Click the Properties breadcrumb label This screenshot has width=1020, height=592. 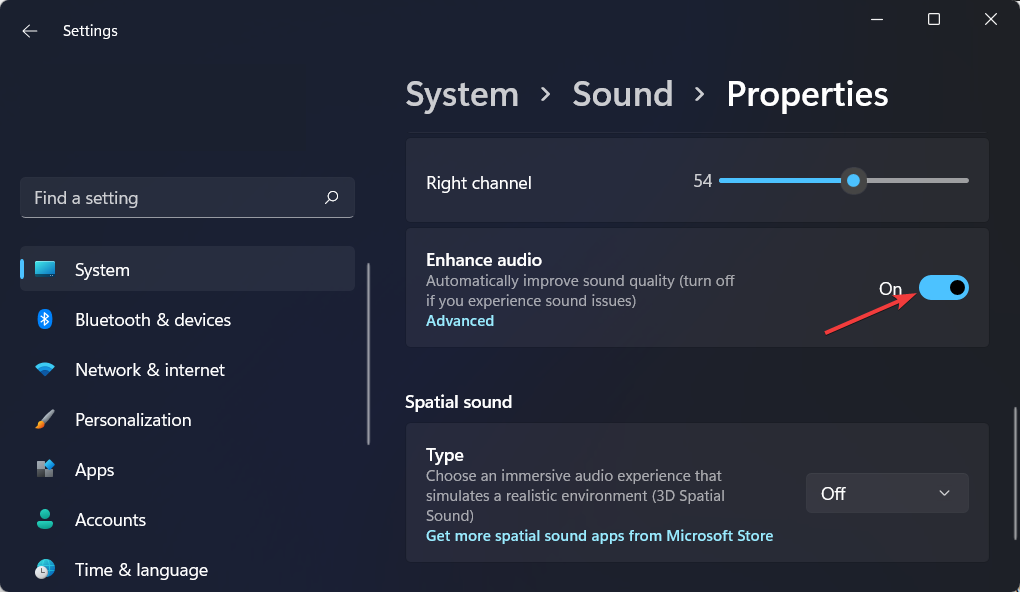[x=806, y=93]
